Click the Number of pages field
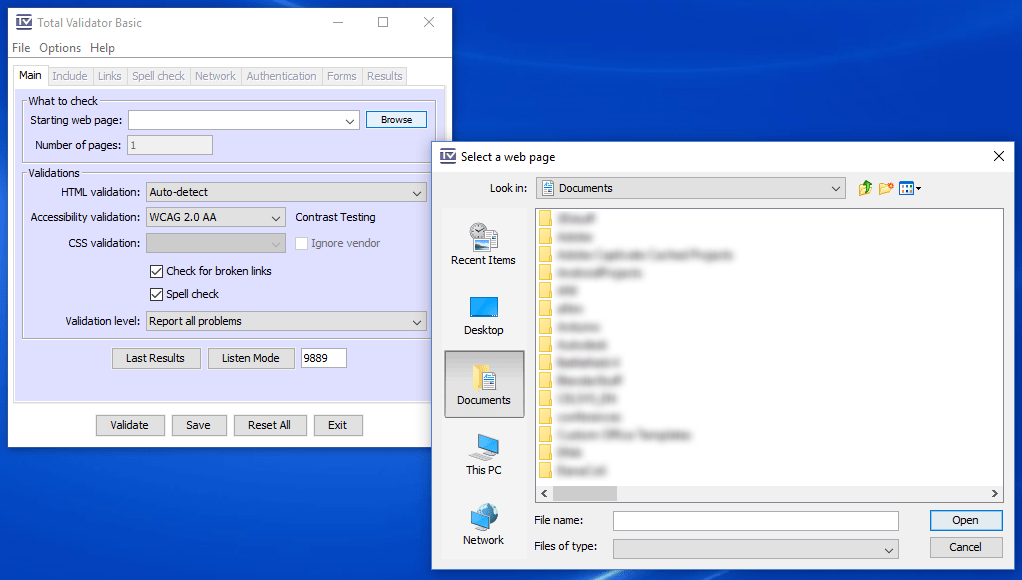 pos(170,145)
